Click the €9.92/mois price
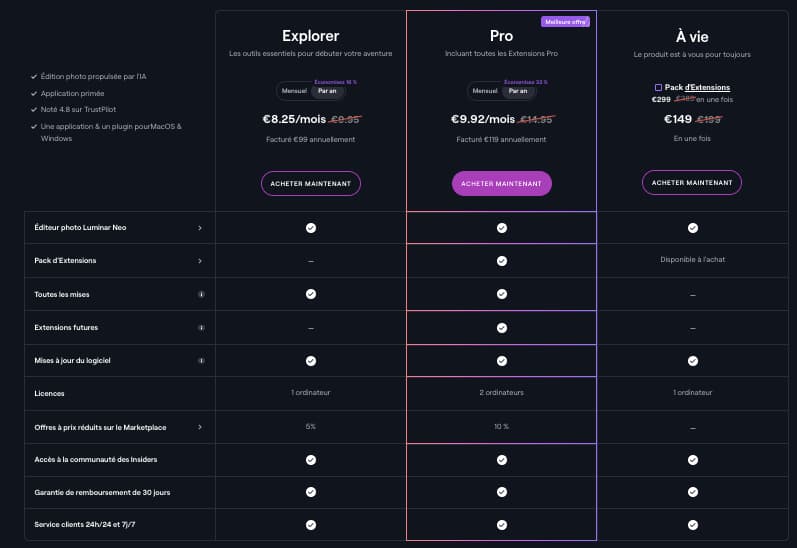 coord(483,119)
